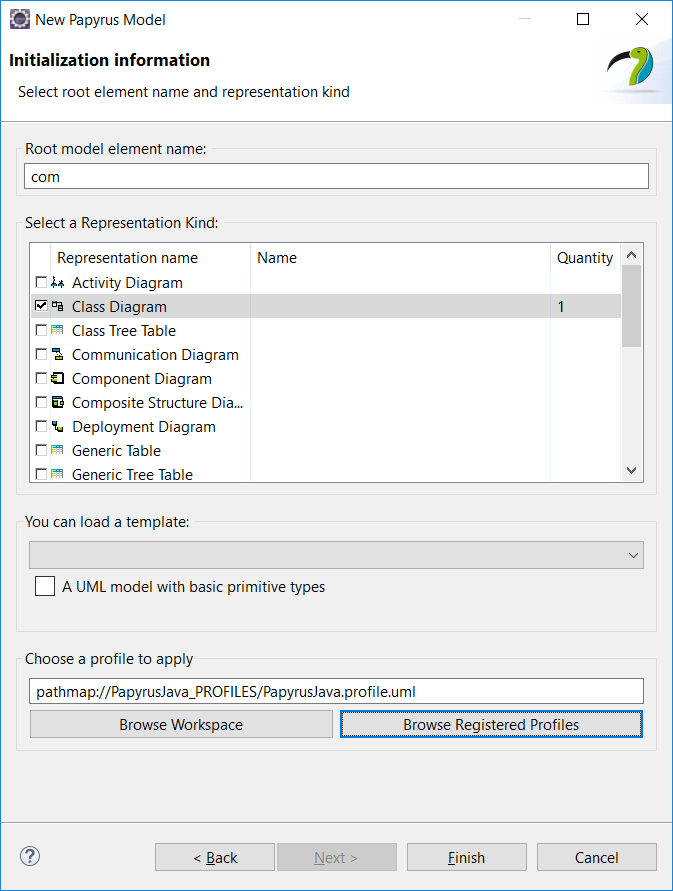Click the Component Diagram icon
673x891 pixels.
coord(57,378)
